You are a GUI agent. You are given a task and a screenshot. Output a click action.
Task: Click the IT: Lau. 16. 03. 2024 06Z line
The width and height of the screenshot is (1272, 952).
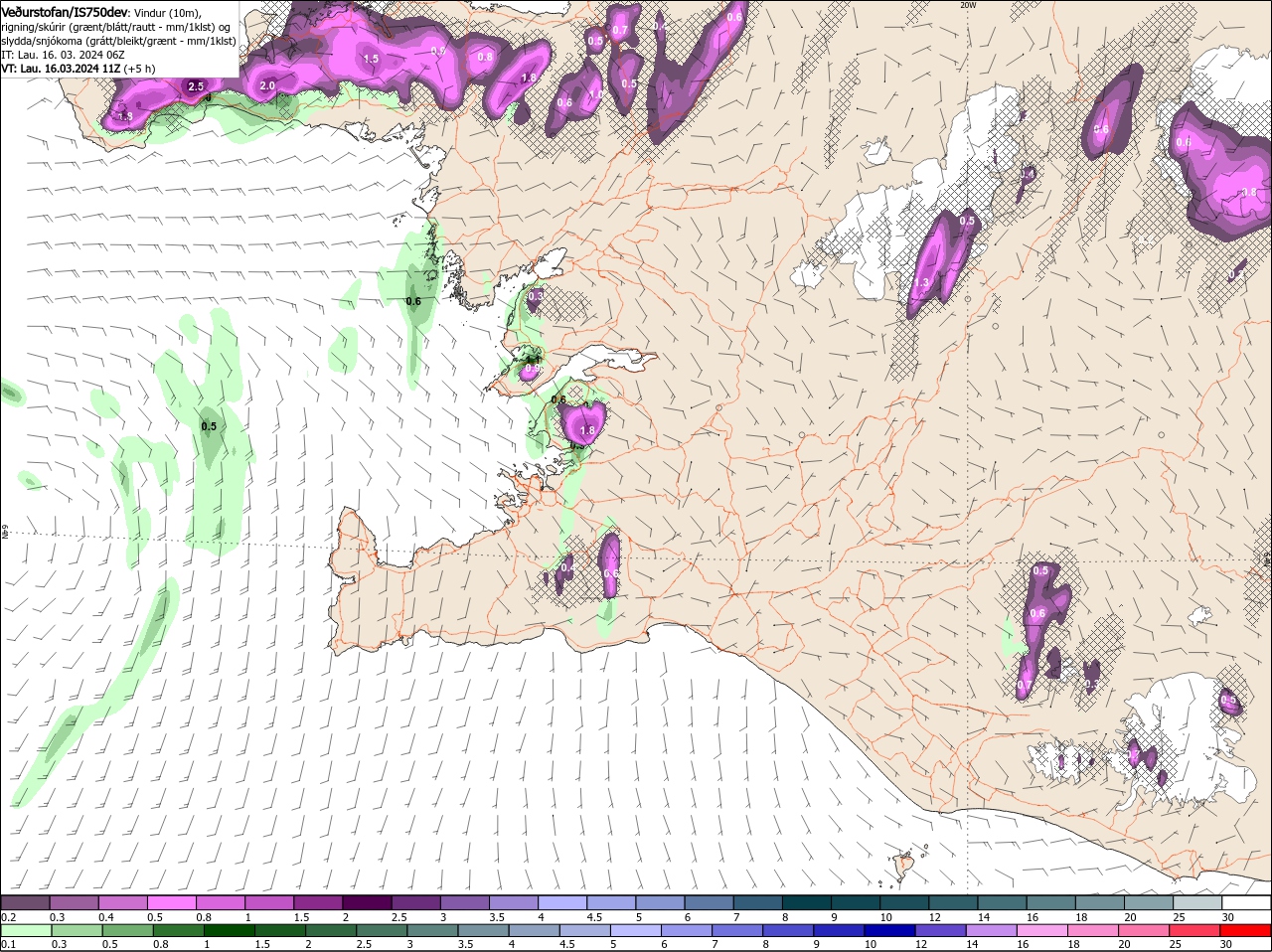pyautogui.click(x=63, y=55)
